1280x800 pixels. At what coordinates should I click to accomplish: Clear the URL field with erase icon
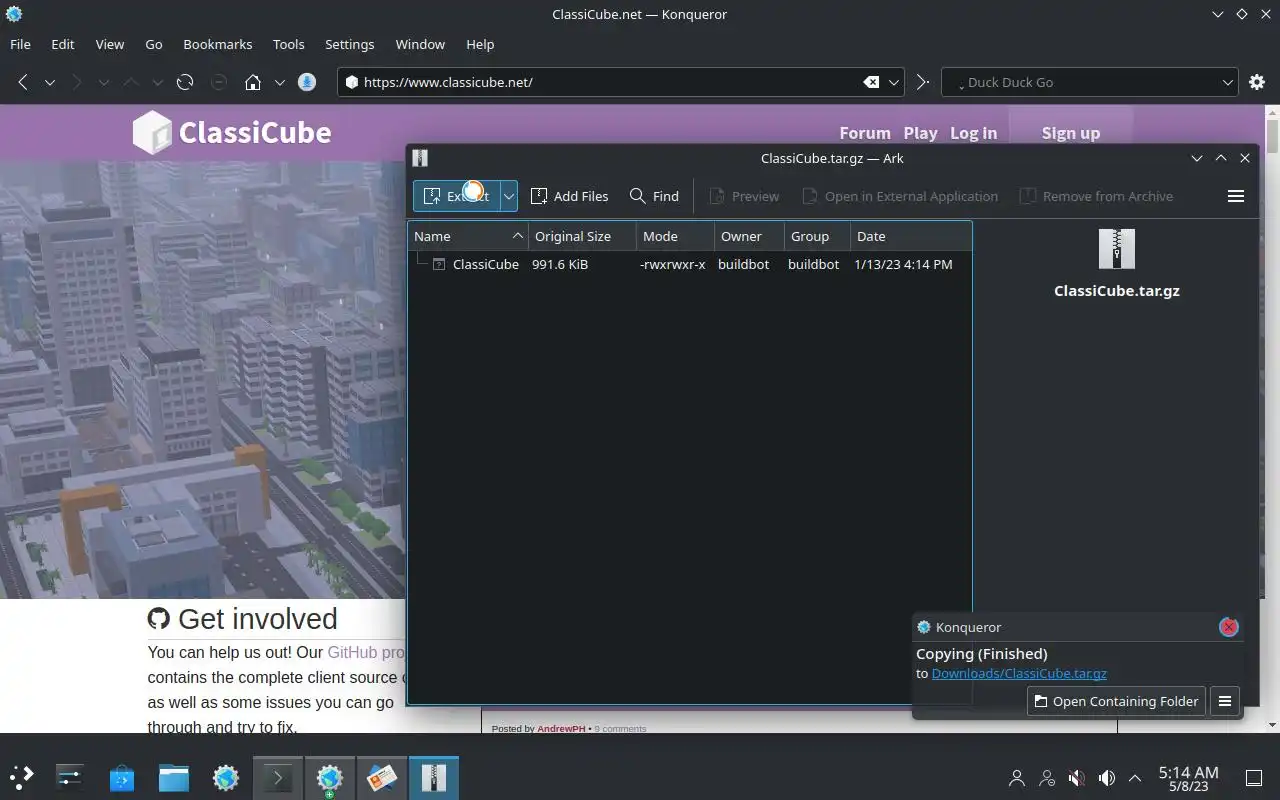(872, 82)
